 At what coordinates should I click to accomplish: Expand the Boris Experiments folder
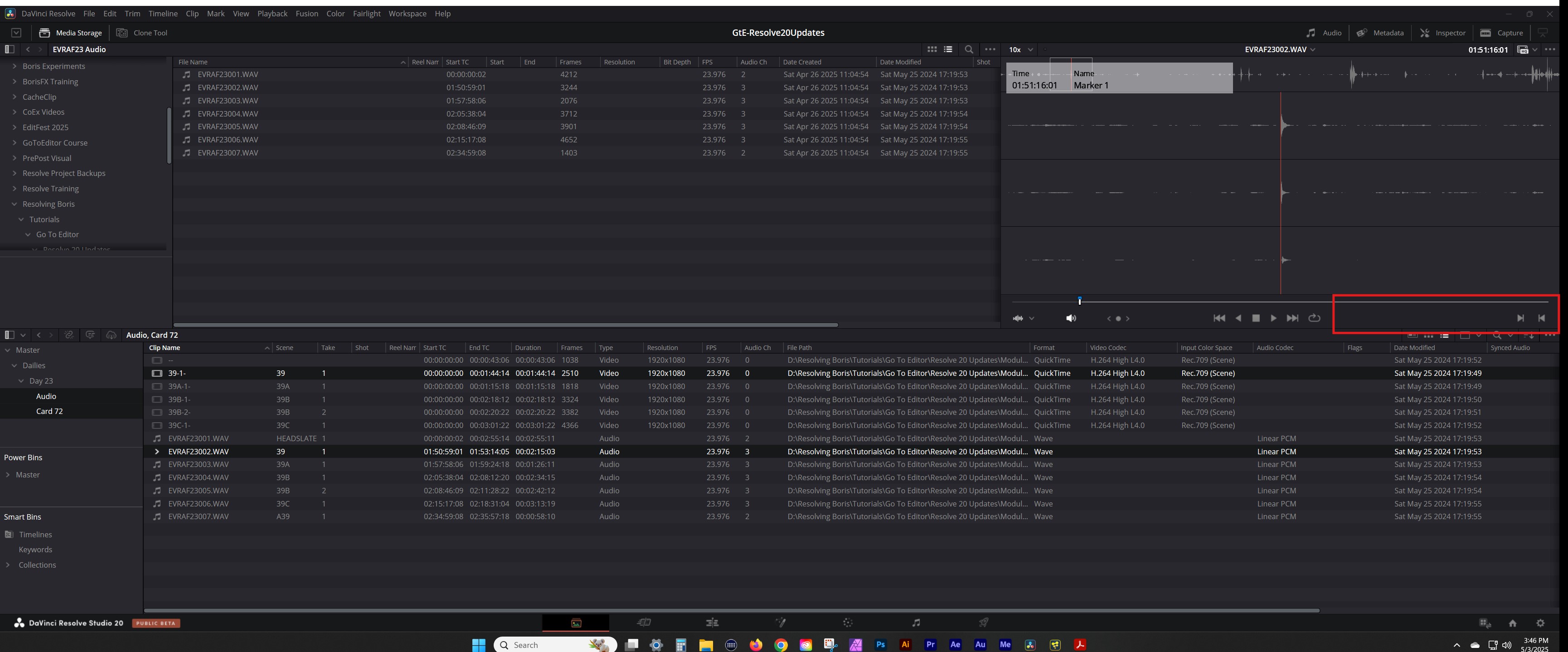(x=14, y=66)
